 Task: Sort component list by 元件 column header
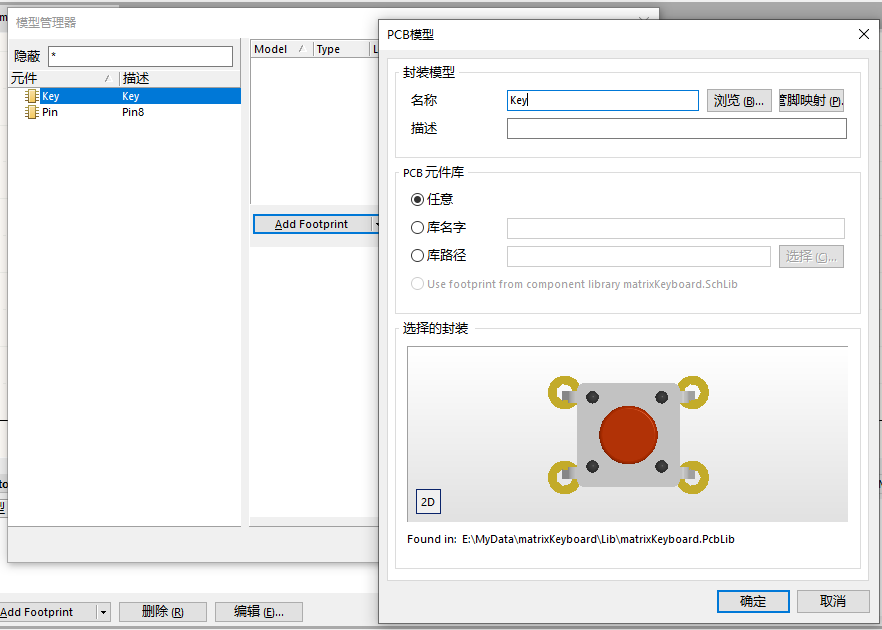click(60, 78)
